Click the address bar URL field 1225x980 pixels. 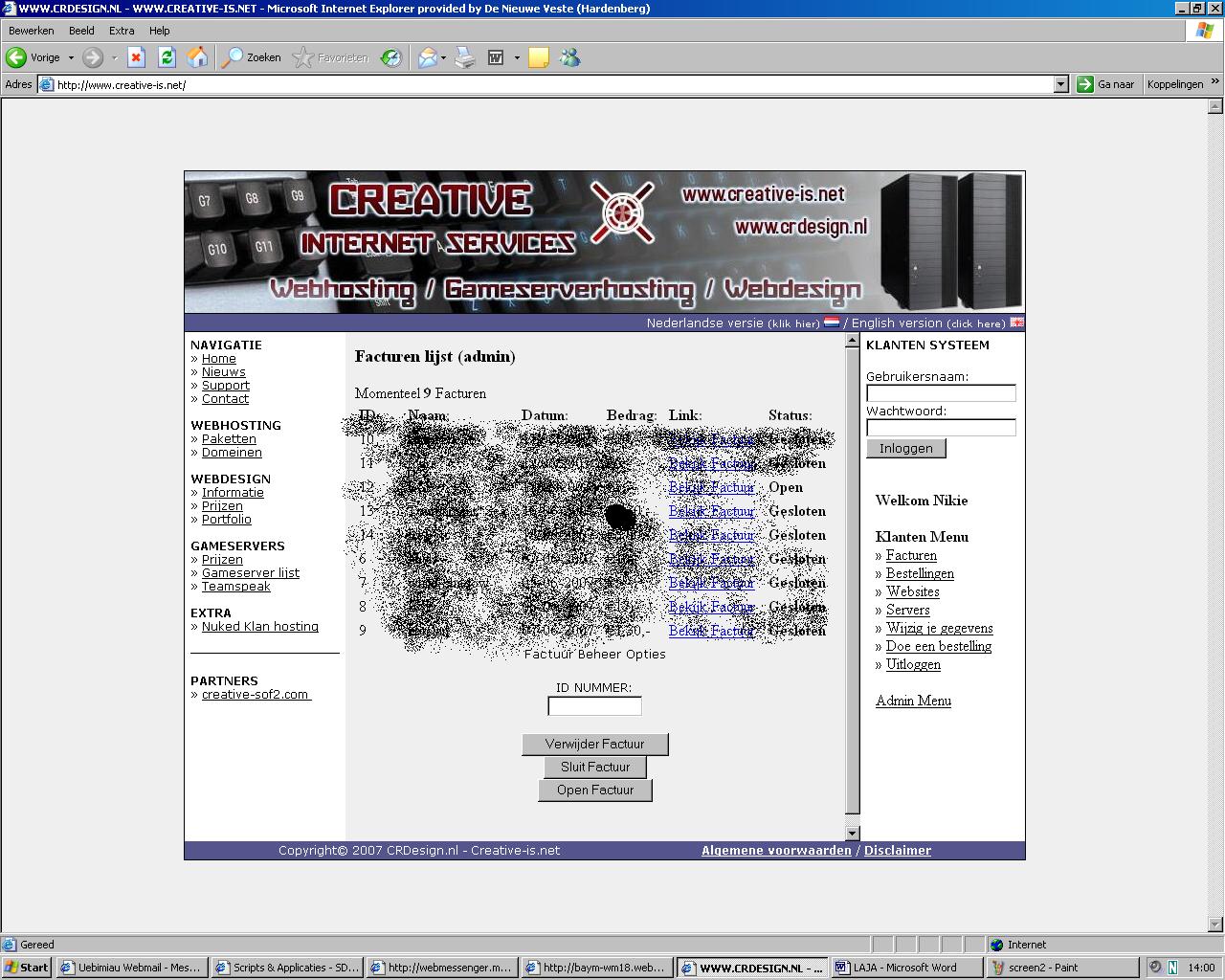552,84
